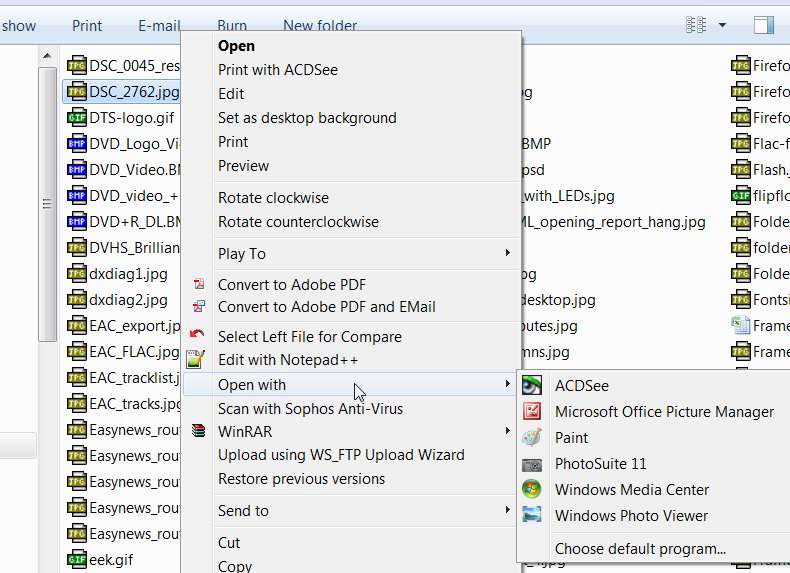Select the file with_LEDs.jpg
This screenshot has height=573, width=790.
click(568, 196)
